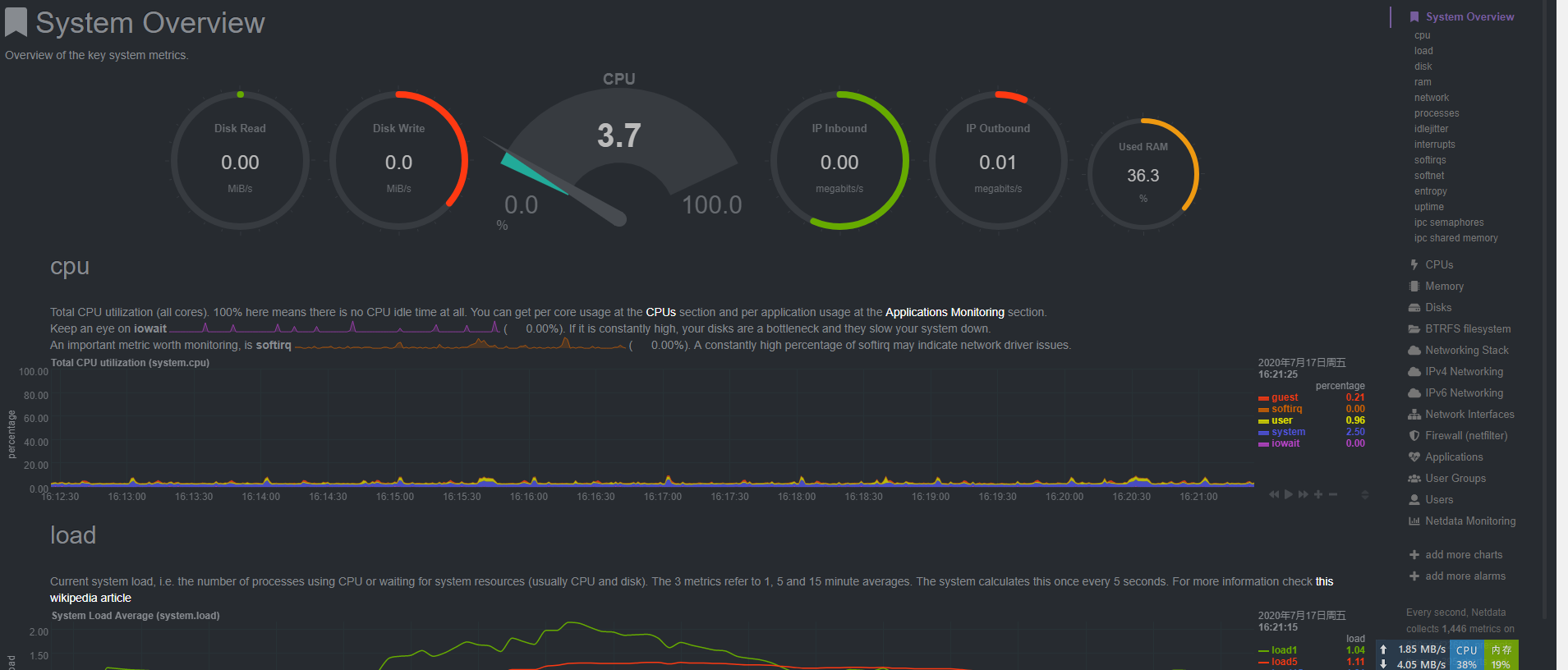Grab the CPU chart resize handle
This screenshot has height=670, width=1568.
pos(1365,494)
